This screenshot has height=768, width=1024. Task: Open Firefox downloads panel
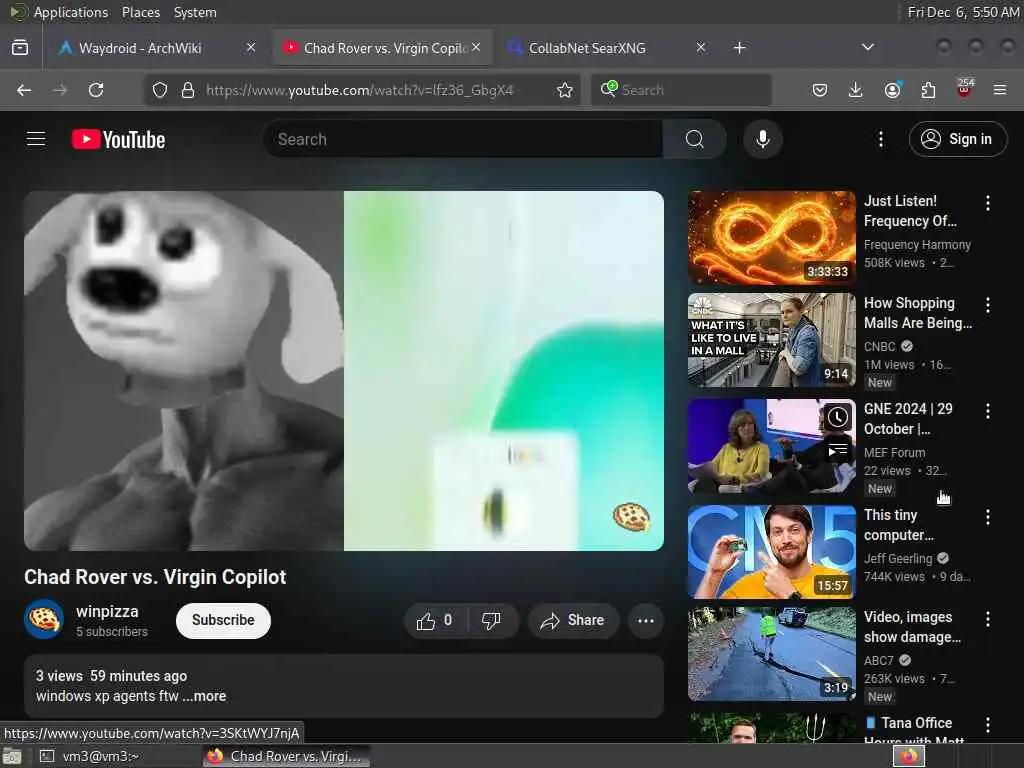click(856, 90)
